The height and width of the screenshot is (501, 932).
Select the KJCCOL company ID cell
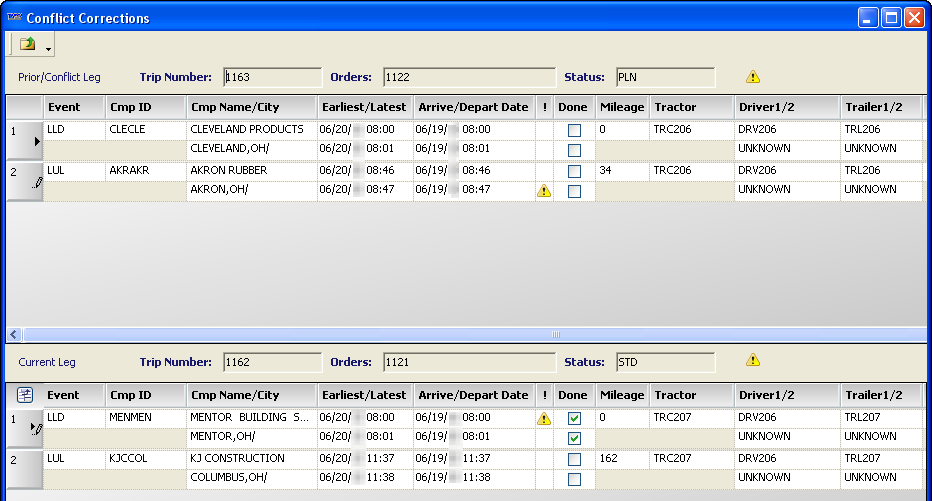click(x=146, y=458)
